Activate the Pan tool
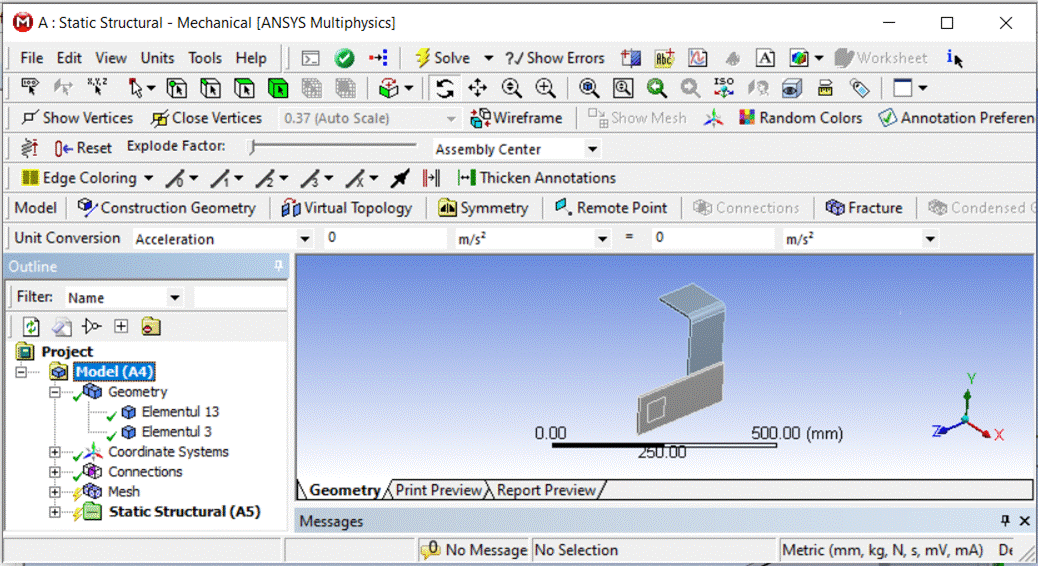The height and width of the screenshot is (566, 1038). [477, 87]
